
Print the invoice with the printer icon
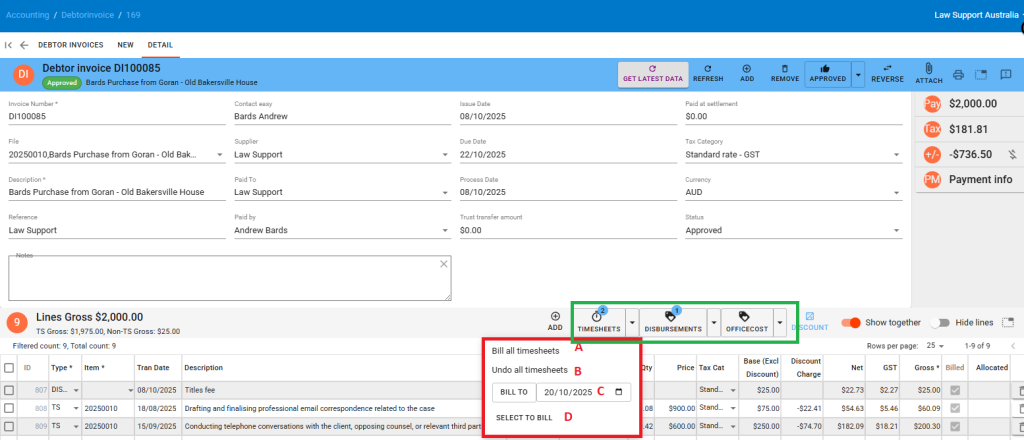[958, 75]
